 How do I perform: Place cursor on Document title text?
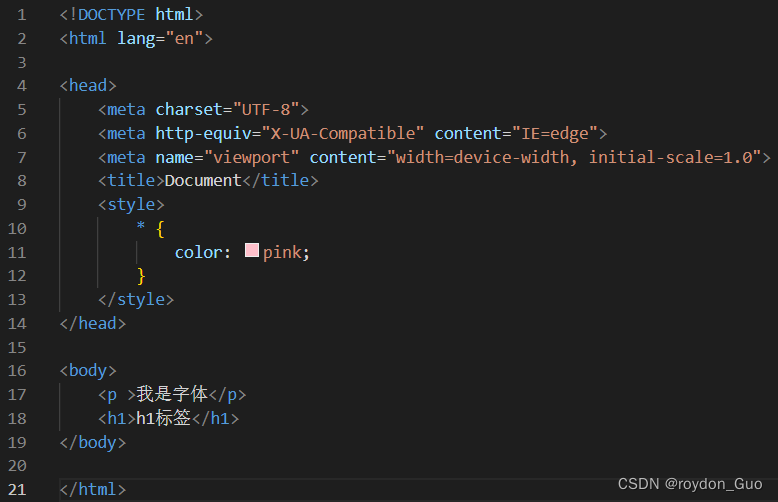(x=203, y=181)
